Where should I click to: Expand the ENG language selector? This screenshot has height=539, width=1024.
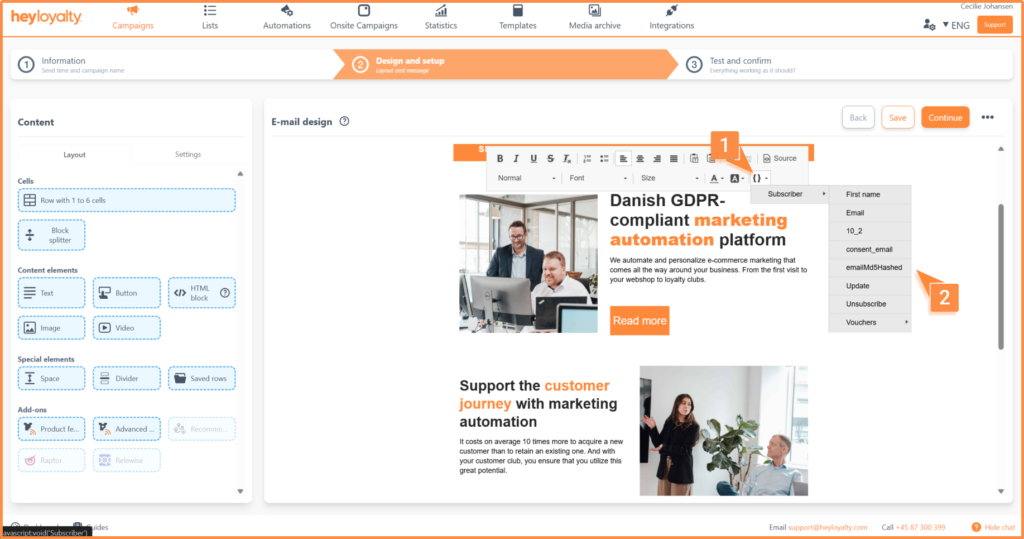[955, 25]
